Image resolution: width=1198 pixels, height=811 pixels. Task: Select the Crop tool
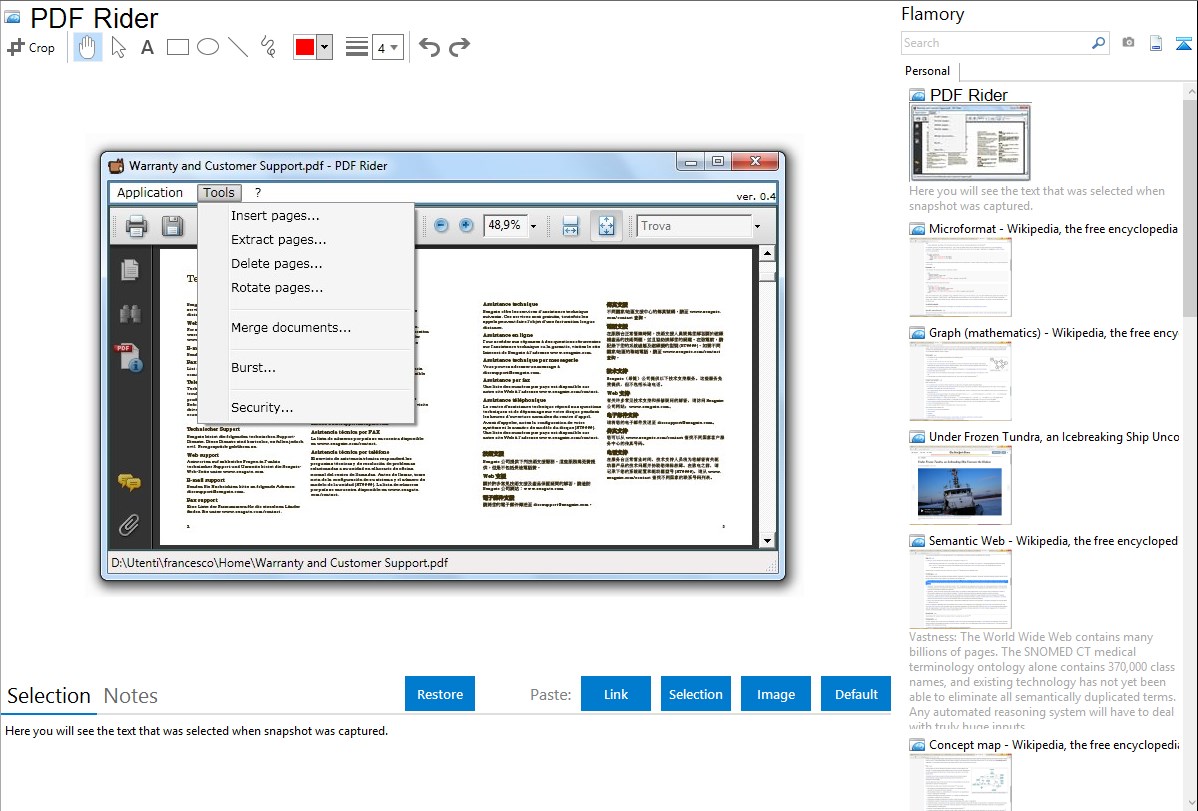coord(31,47)
